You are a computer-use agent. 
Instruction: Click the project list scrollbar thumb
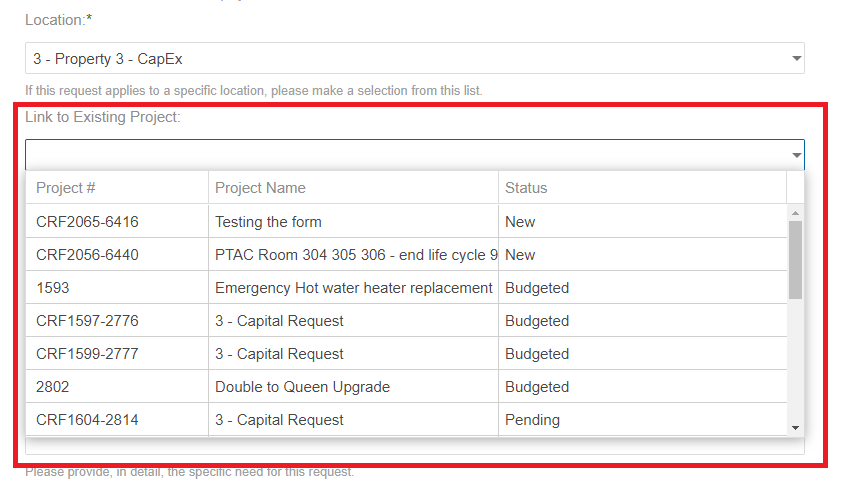point(795,259)
